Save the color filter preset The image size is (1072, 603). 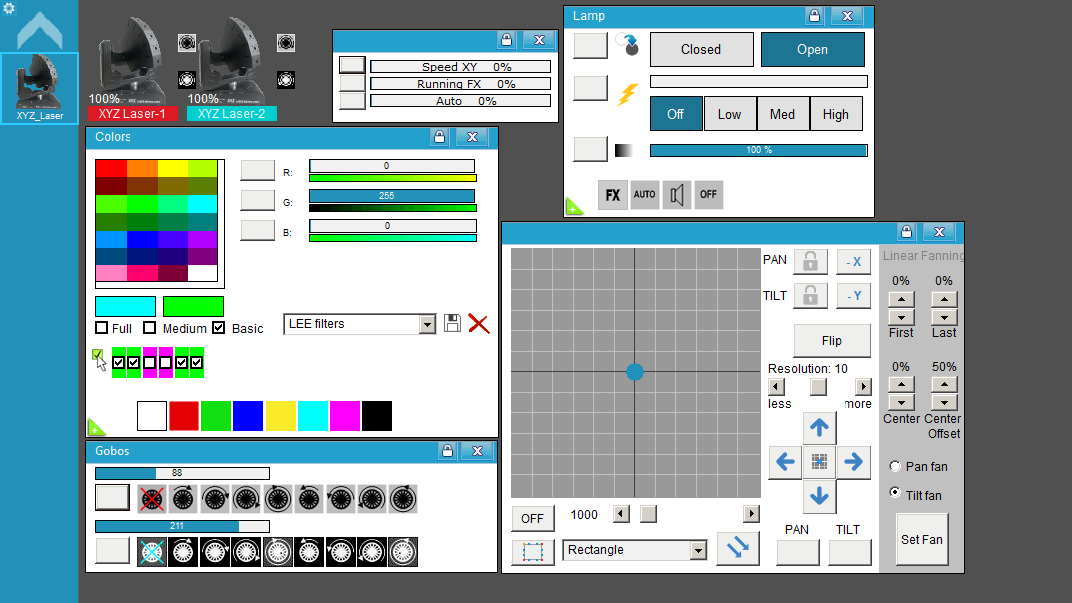452,323
